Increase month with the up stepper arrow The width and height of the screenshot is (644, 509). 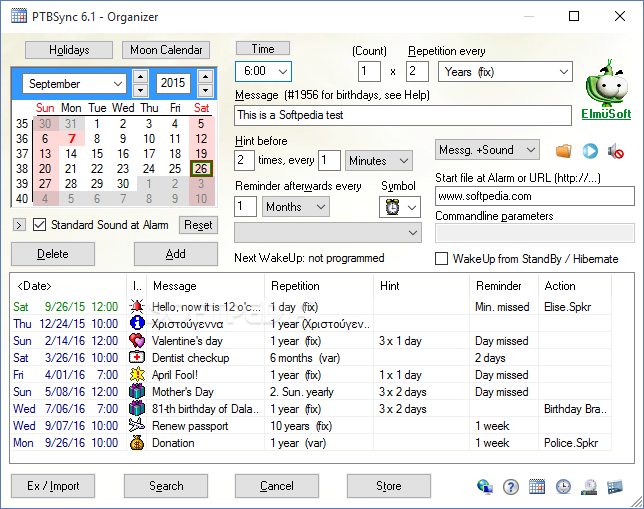pos(140,77)
